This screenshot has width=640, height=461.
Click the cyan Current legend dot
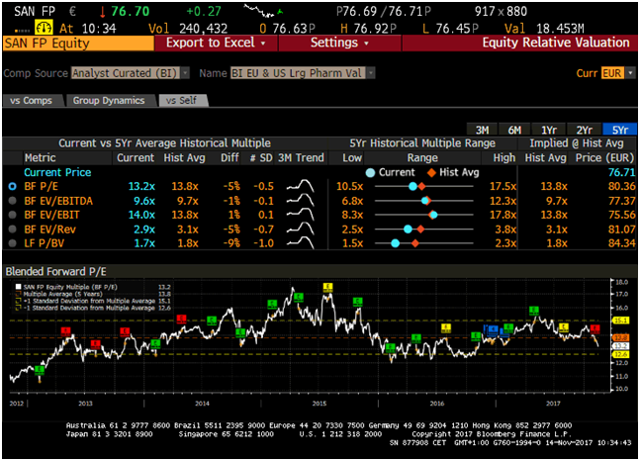[370, 173]
